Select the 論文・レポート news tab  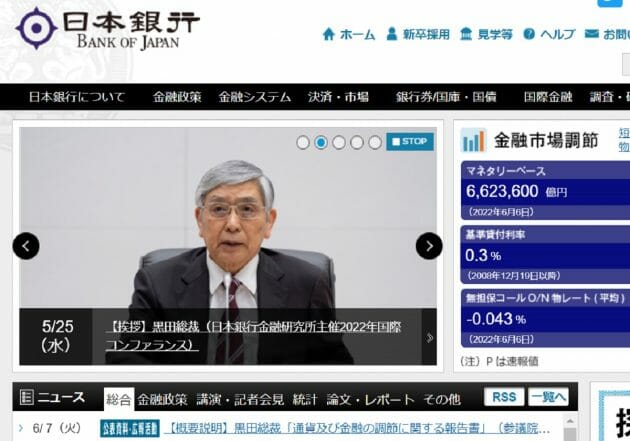coord(370,399)
